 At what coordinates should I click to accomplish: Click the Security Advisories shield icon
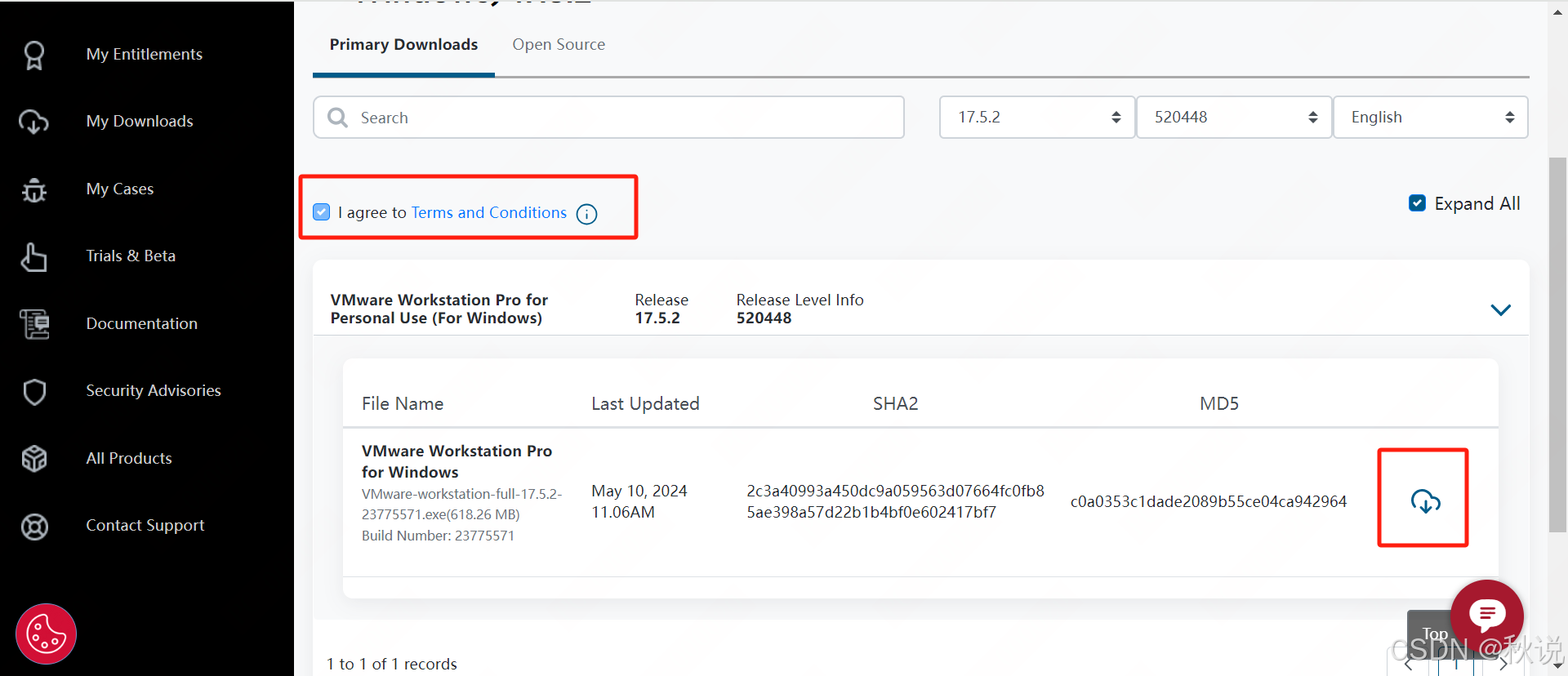[x=34, y=391]
